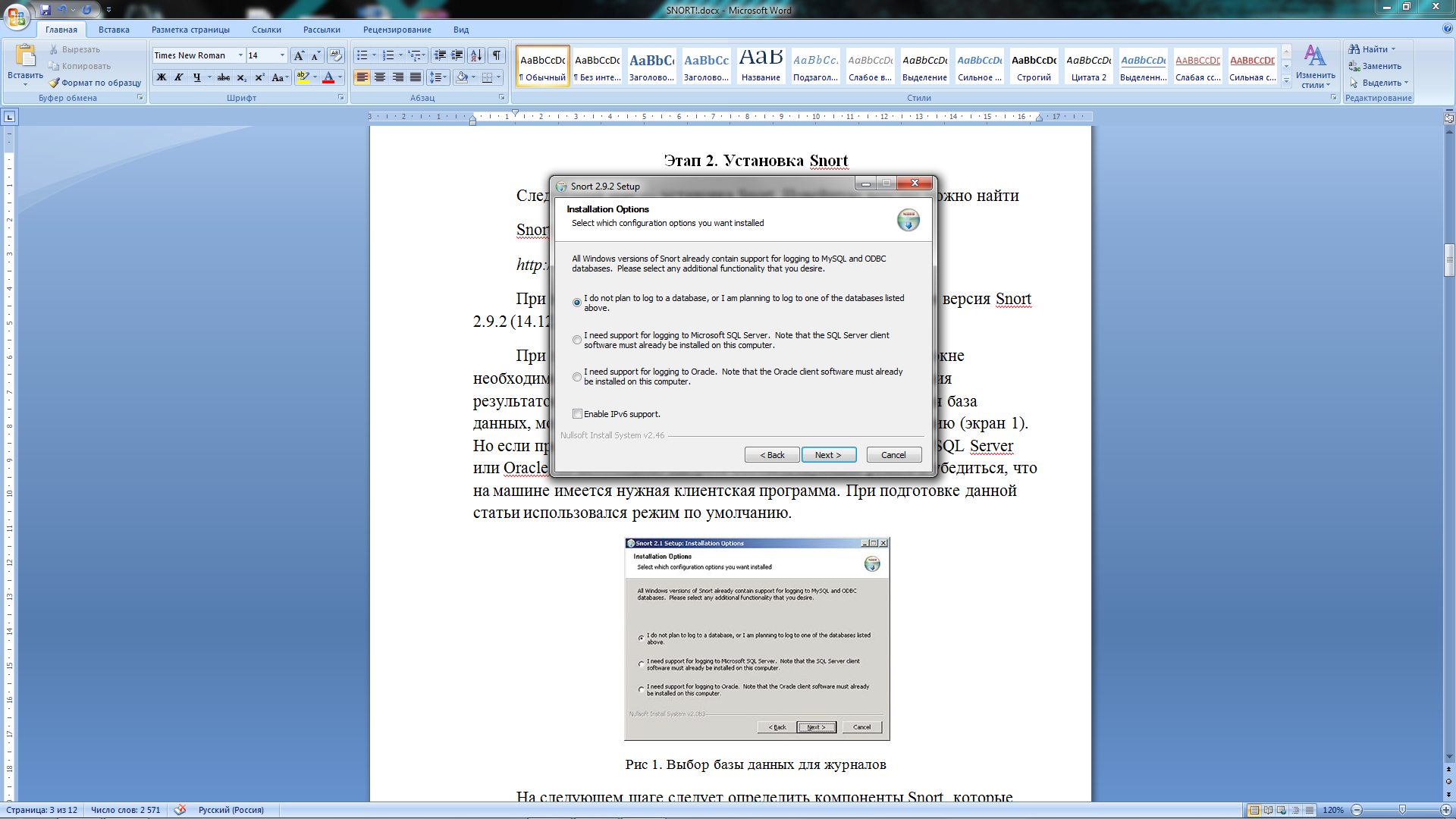Open borders dropdown arrow
1456x819 pixels.
click(498, 77)
